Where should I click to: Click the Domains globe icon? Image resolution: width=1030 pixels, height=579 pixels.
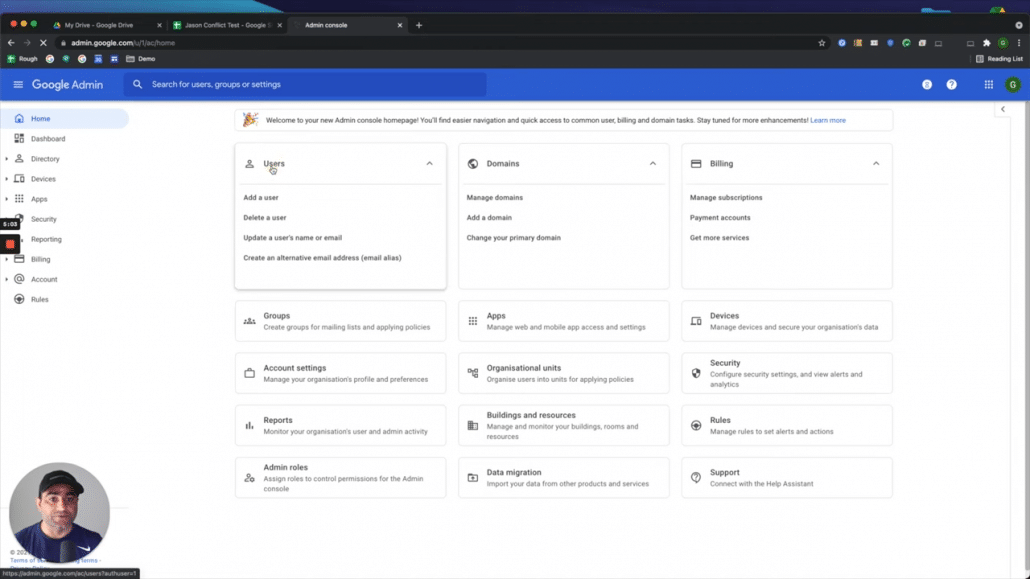(472, 164)
